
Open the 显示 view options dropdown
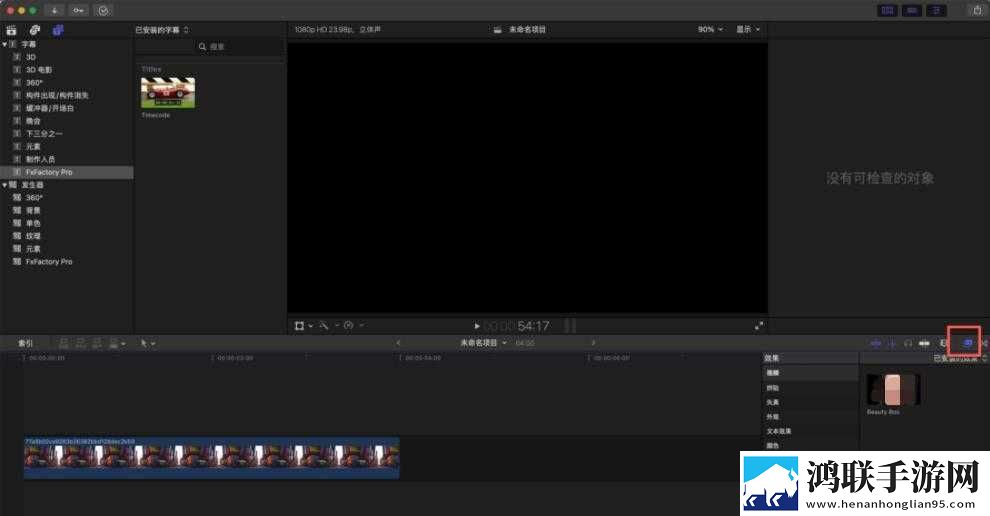749,29
